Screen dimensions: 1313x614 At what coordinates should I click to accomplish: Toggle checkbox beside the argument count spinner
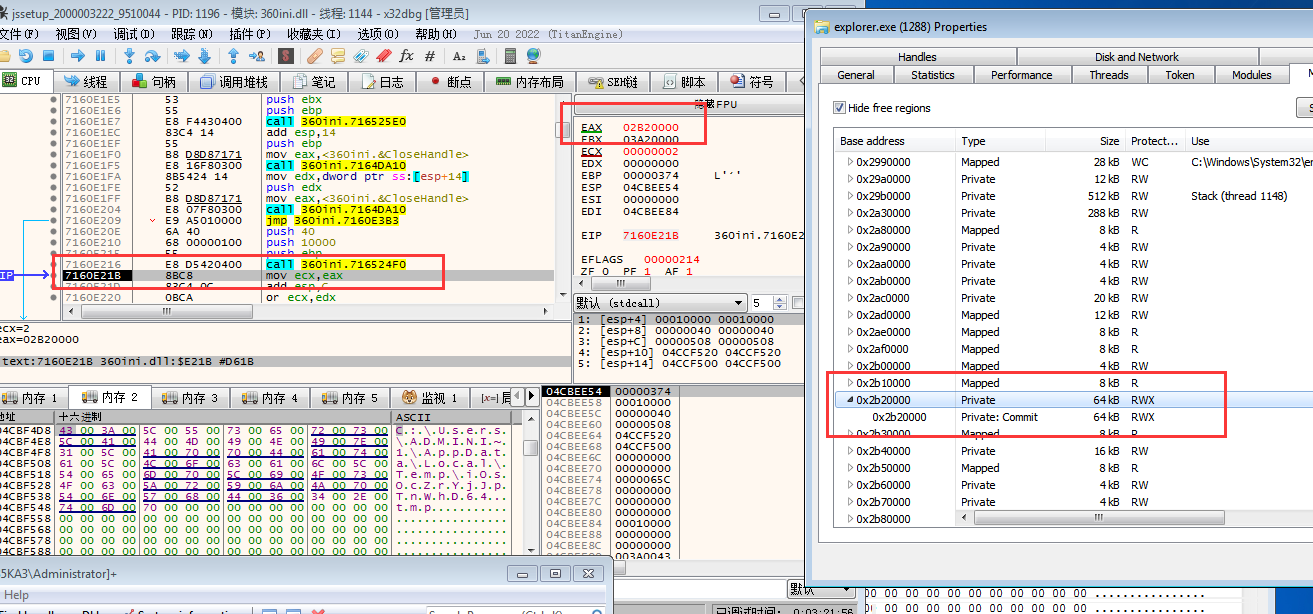[797, 303]
